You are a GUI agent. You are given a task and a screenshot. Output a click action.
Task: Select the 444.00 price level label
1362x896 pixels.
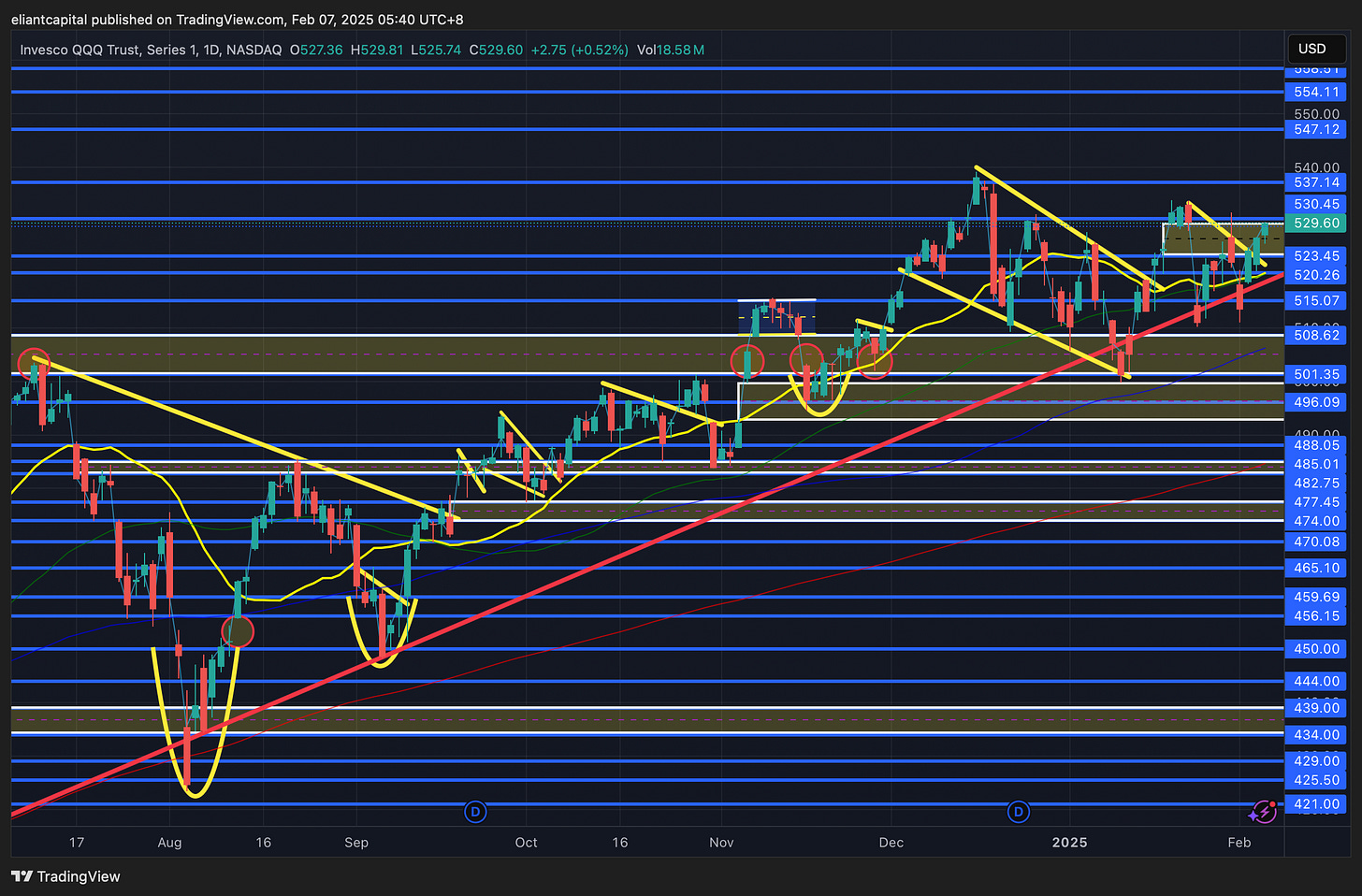coord(1317,681)
